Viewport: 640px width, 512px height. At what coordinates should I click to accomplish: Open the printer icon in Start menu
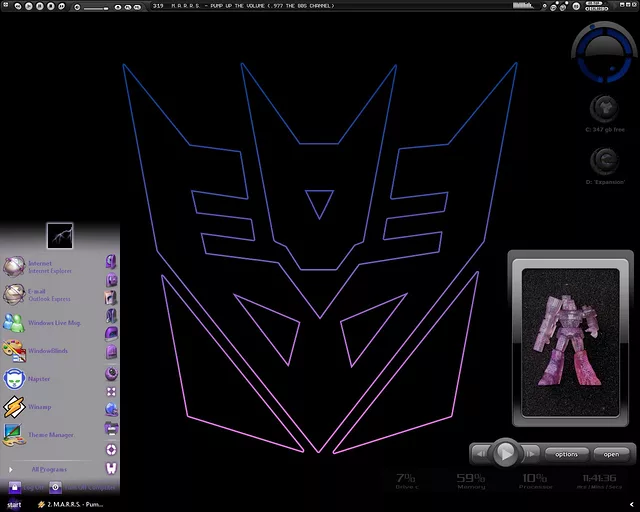pyautogui.click(x=111, y=428)
